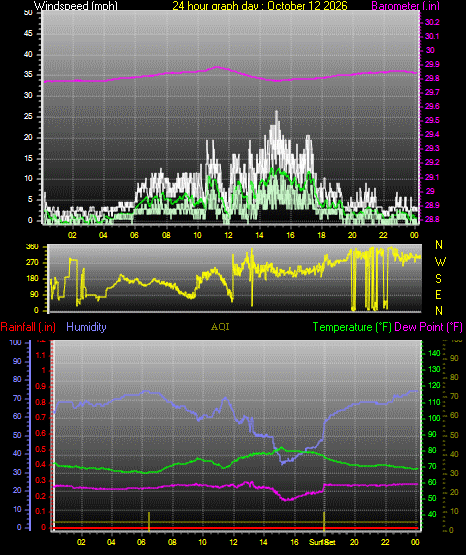Click the 180 value on wind direction axis
The image size is (466, 555).
click(x=32, y=279)
